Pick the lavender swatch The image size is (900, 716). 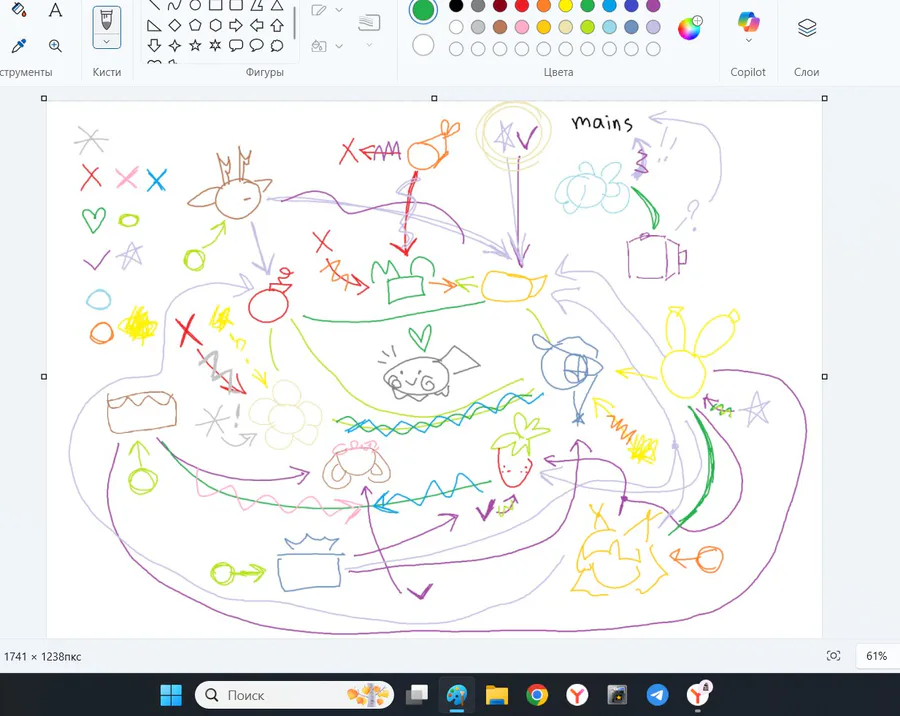click(x=653, y=27)
